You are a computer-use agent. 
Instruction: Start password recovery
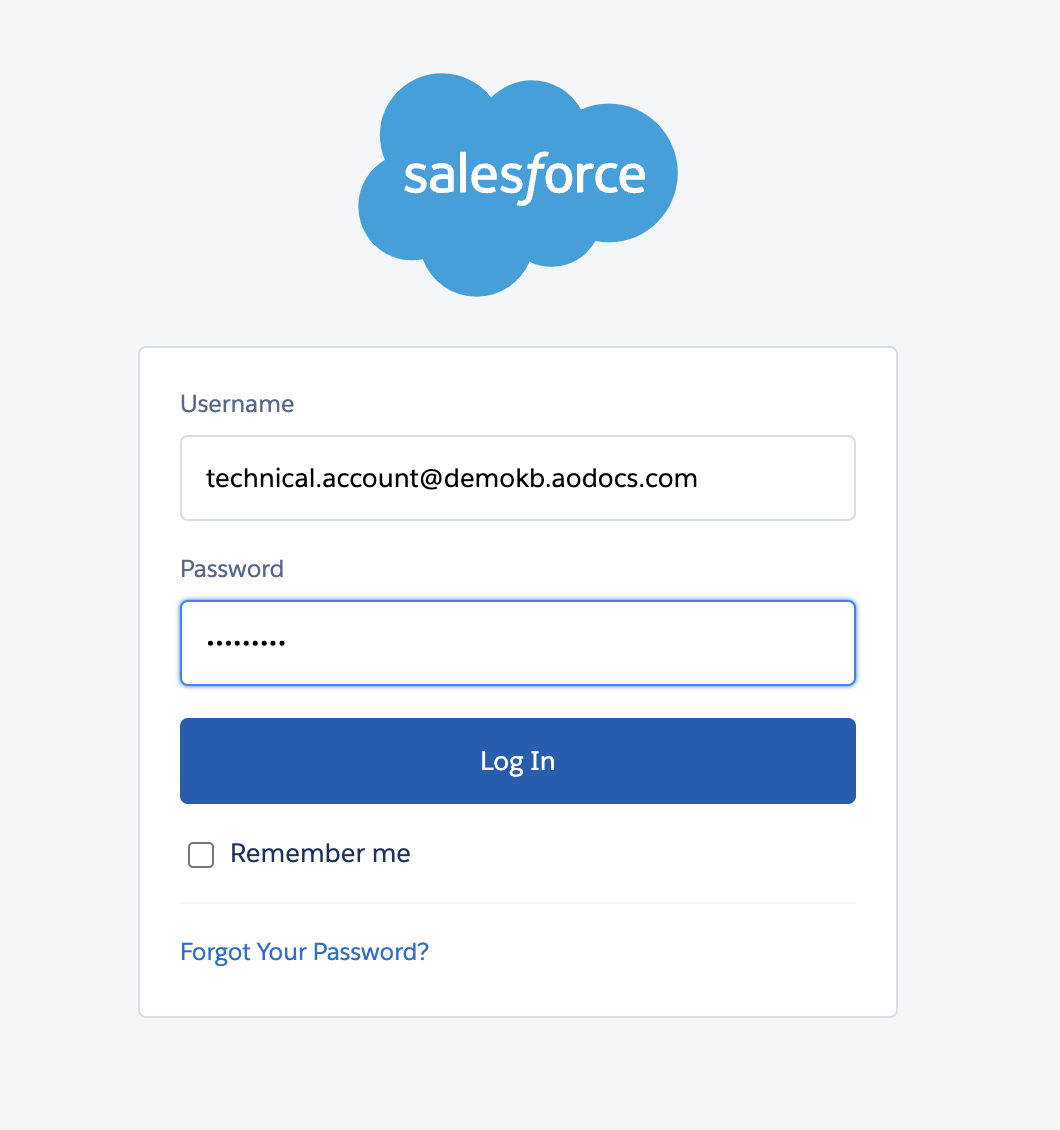click(x=304, y=951)
